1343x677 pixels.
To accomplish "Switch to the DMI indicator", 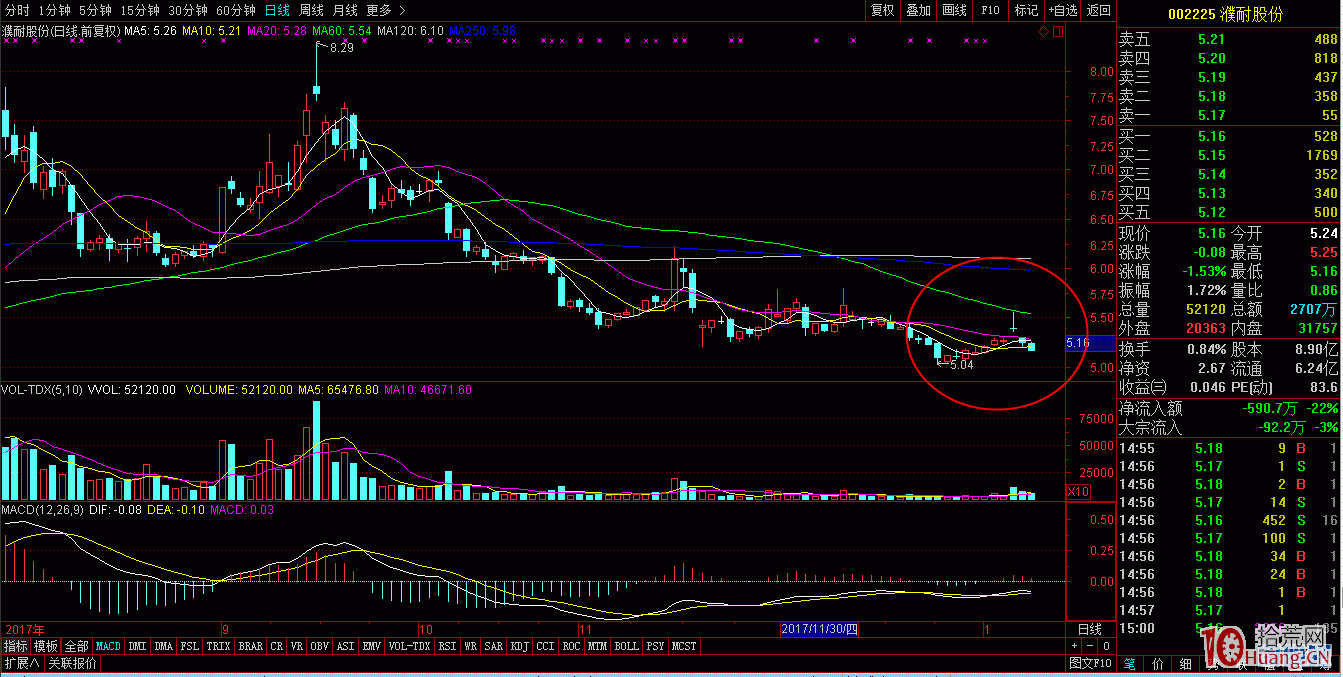I will [137, 646].
